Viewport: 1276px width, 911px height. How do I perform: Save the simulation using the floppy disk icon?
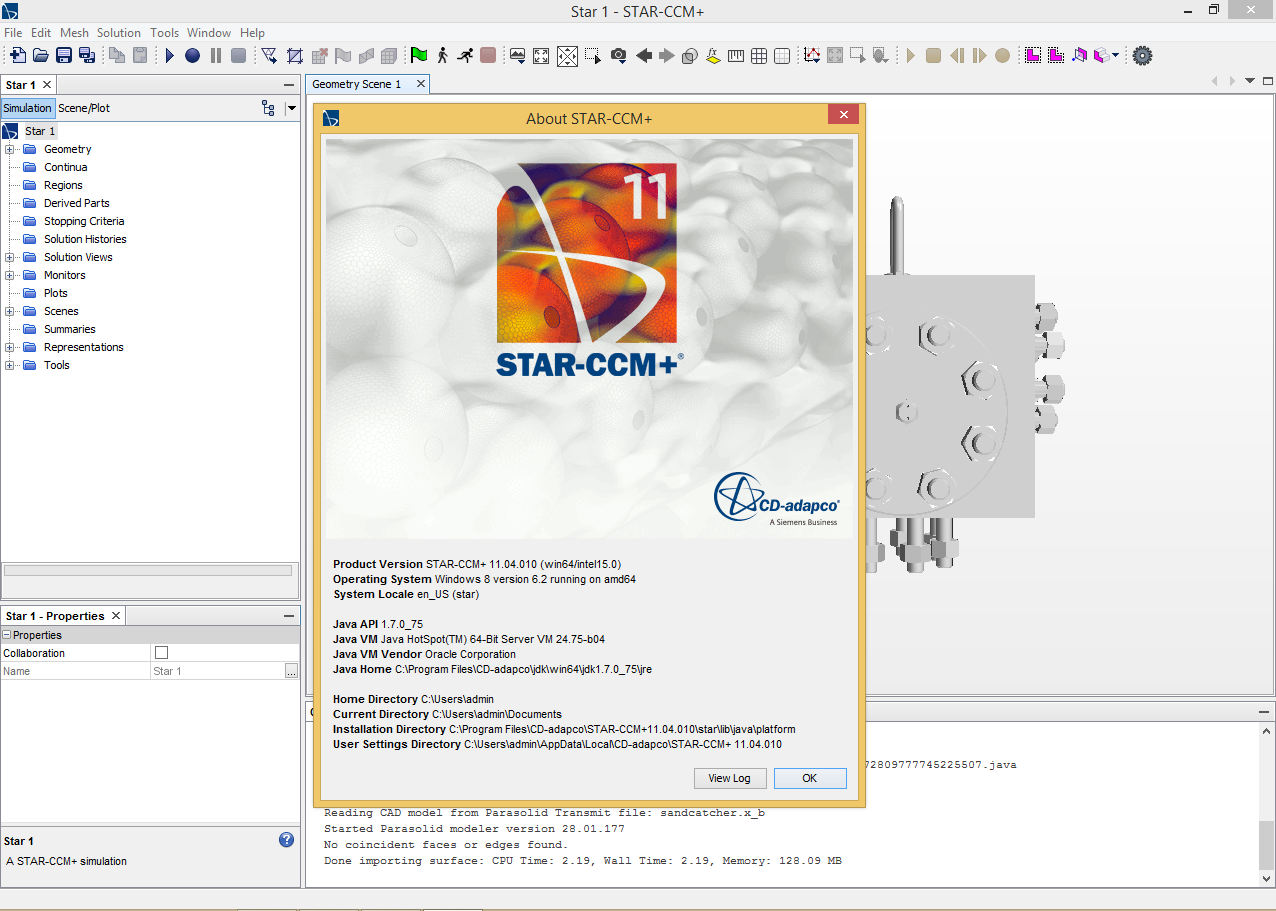pyautogui.click(x=64, y=56)
